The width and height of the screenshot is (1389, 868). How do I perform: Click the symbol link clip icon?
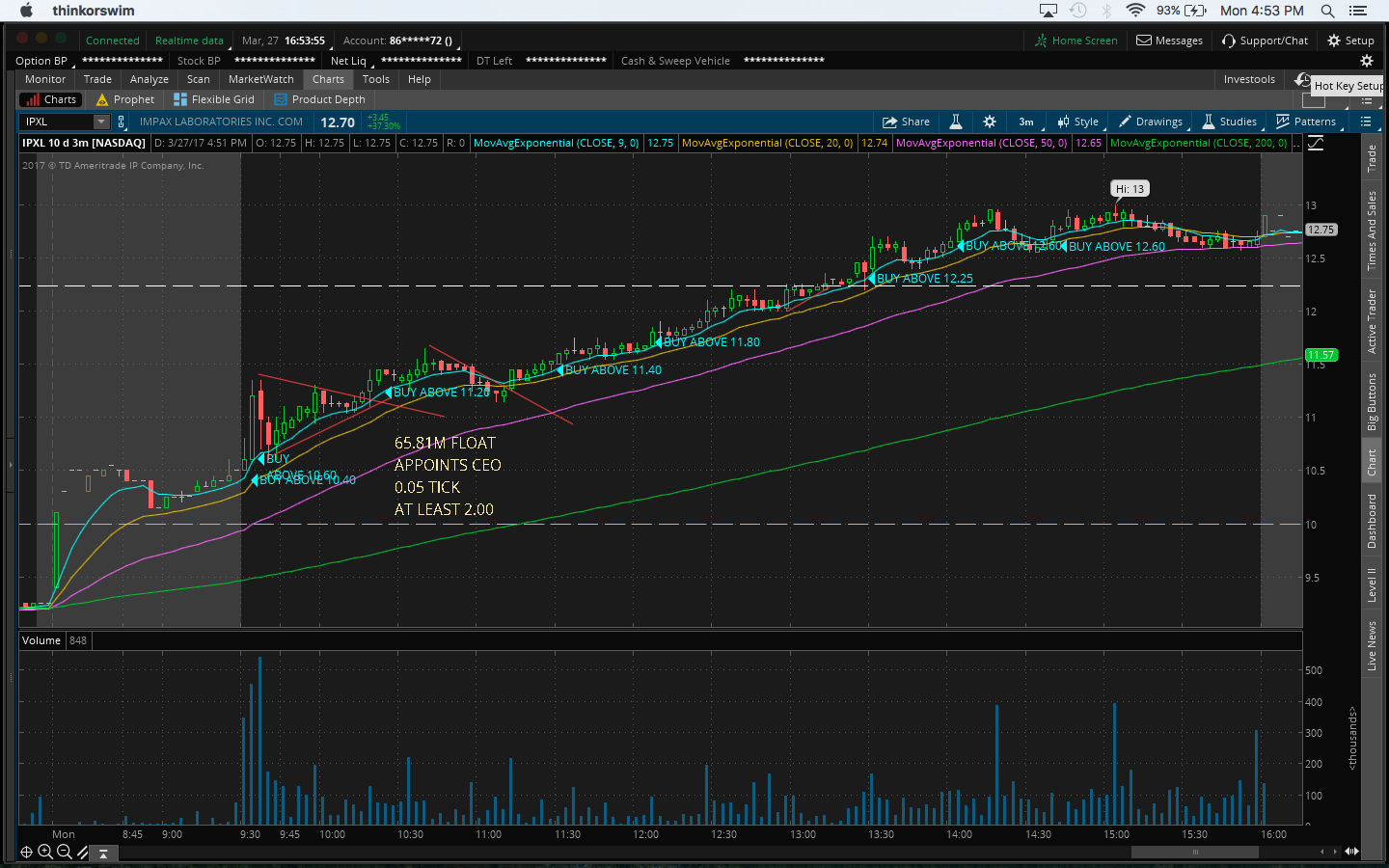click(x=122, y=122)
